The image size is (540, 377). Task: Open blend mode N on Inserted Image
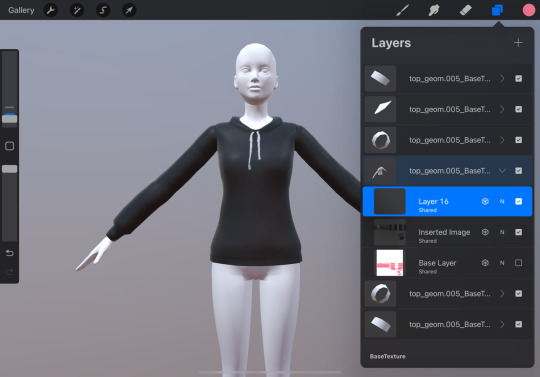click(502, 232)
